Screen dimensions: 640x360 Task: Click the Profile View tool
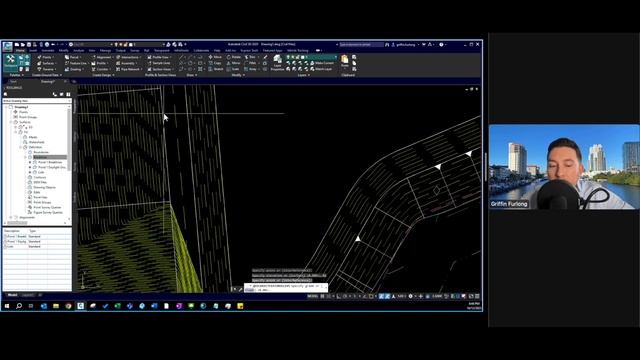pyautogui.click(x=159, y=57)
